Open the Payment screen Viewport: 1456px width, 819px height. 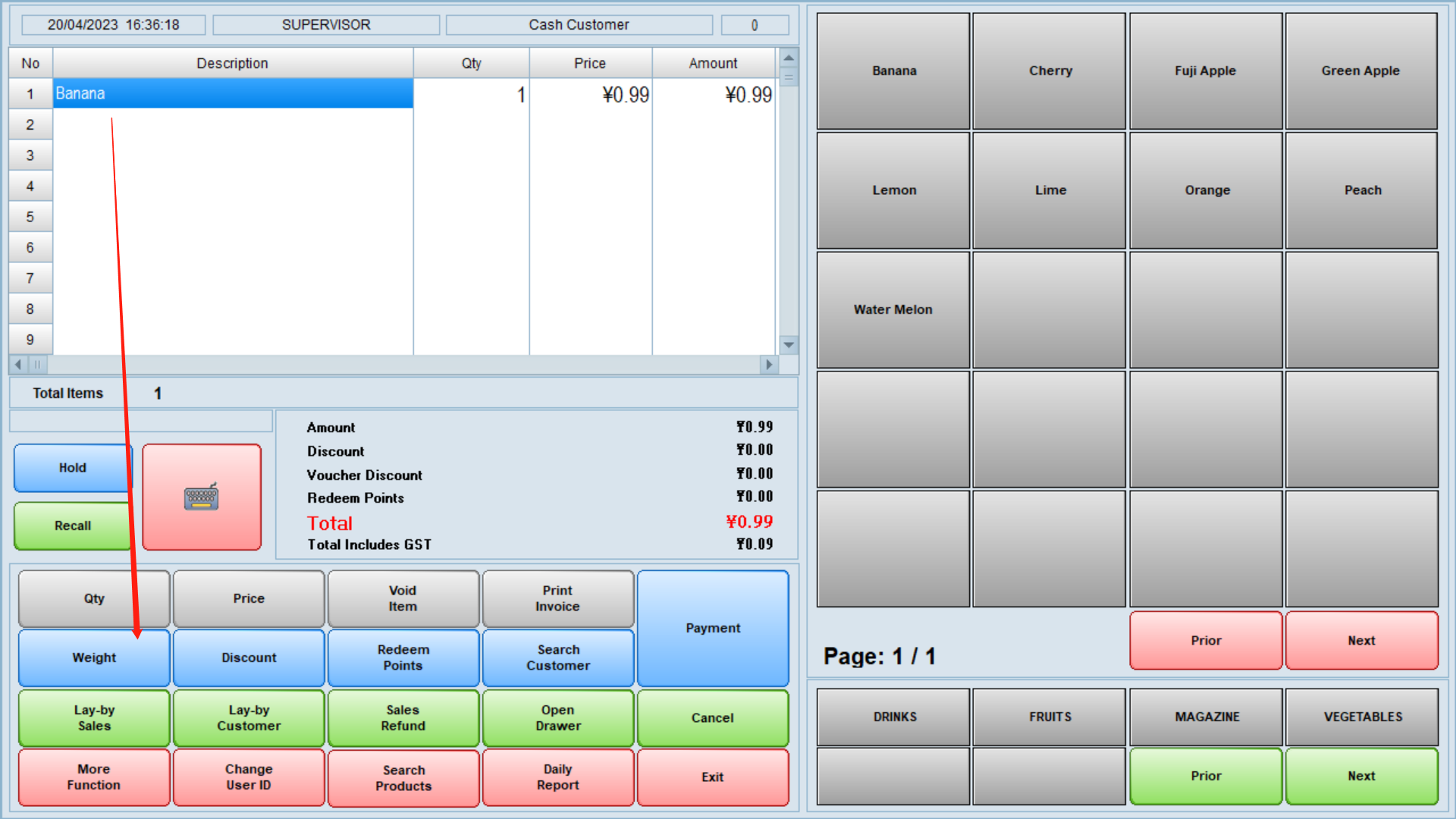click(712, 628)
